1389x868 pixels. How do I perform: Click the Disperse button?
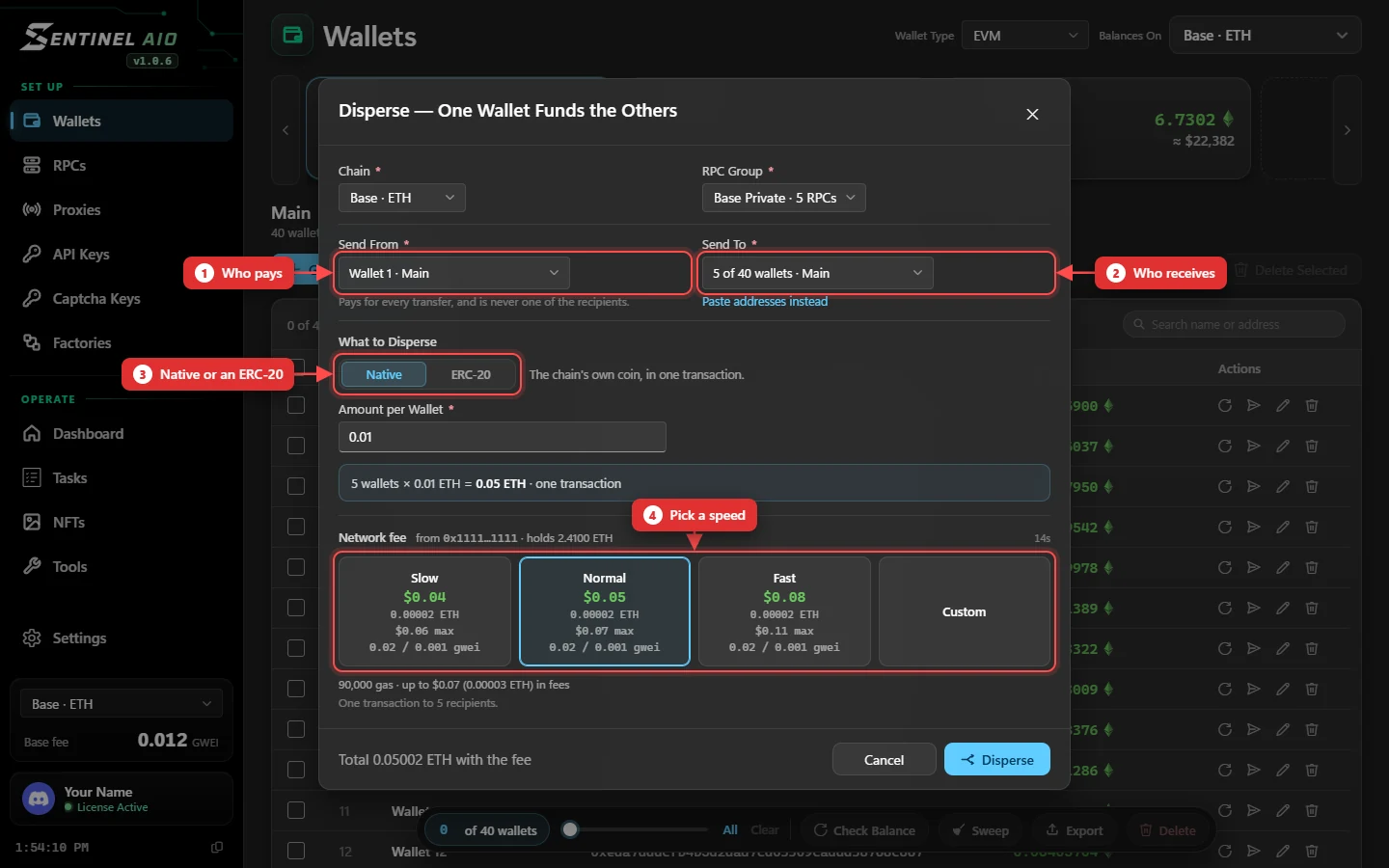pyautogui.click(x=997, y=760)
